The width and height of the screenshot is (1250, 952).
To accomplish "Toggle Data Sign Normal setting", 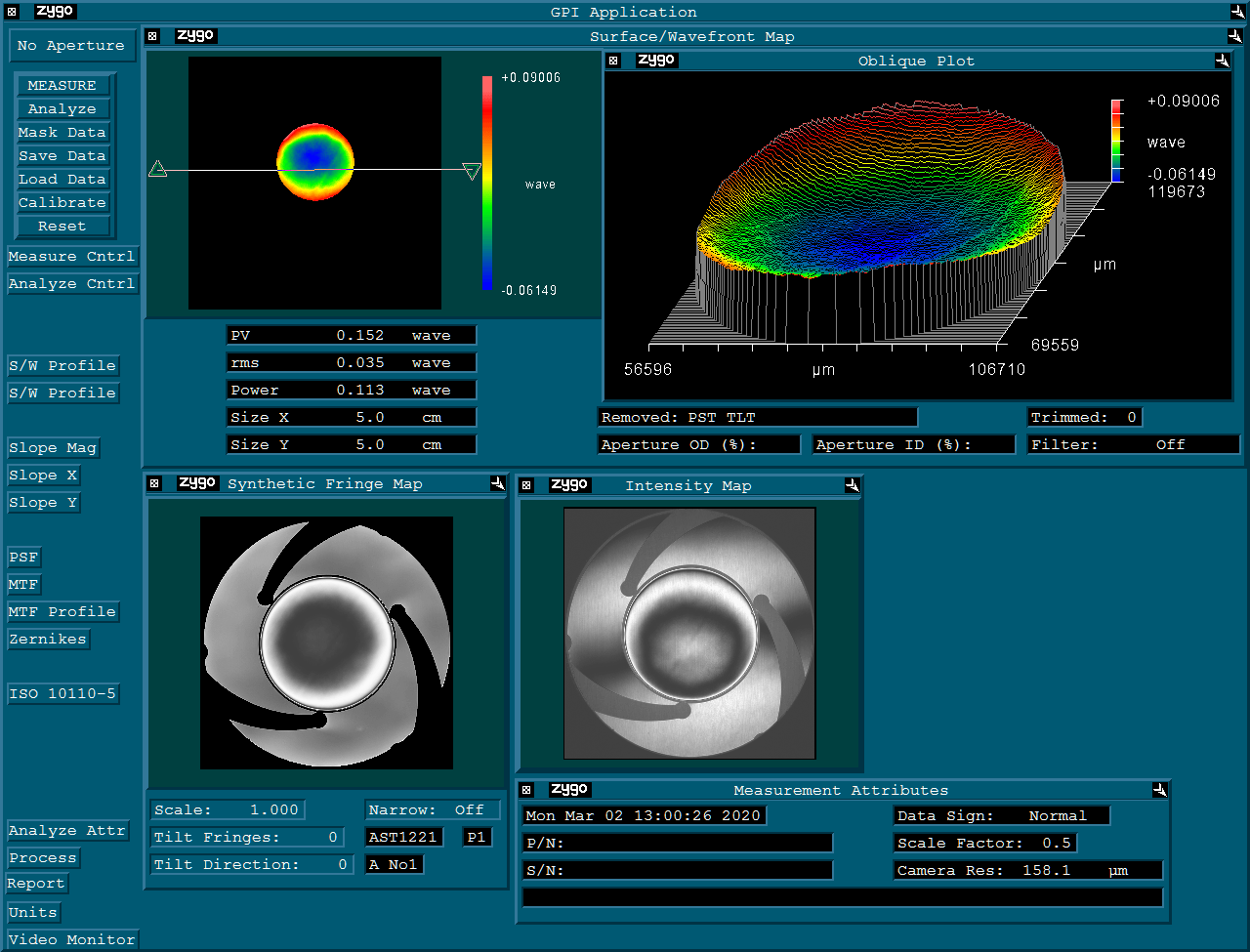I will pos(1001,815).
